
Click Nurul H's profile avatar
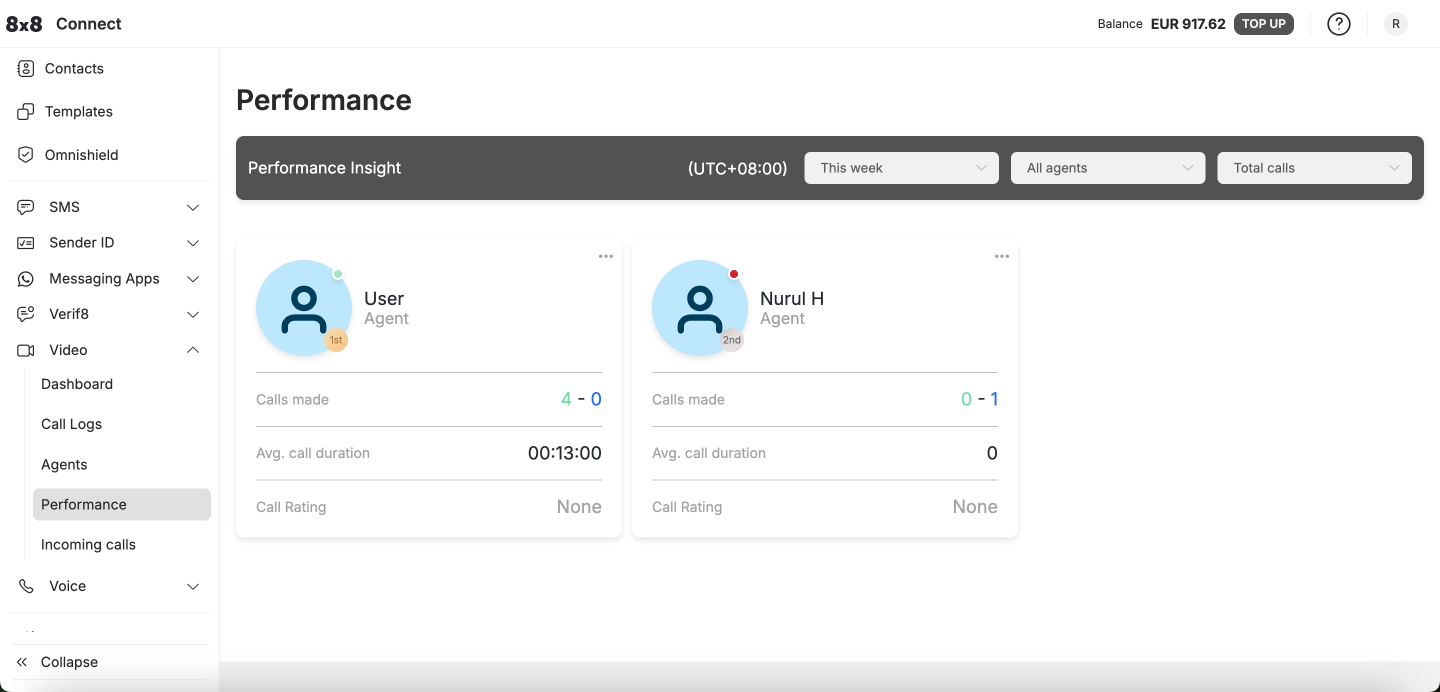699,308
